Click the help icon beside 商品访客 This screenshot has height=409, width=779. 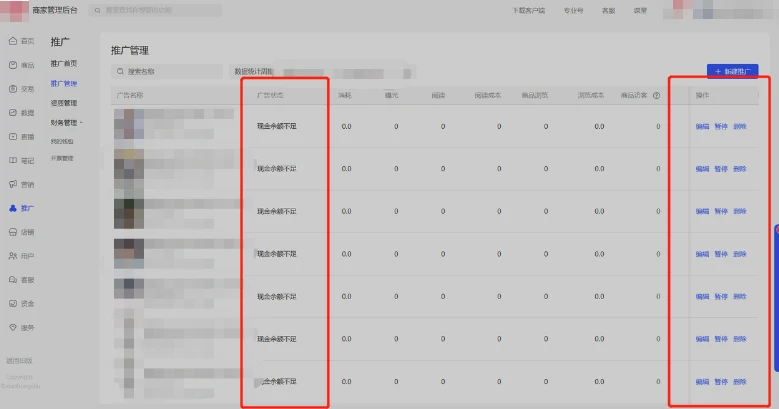pos(656,95)
